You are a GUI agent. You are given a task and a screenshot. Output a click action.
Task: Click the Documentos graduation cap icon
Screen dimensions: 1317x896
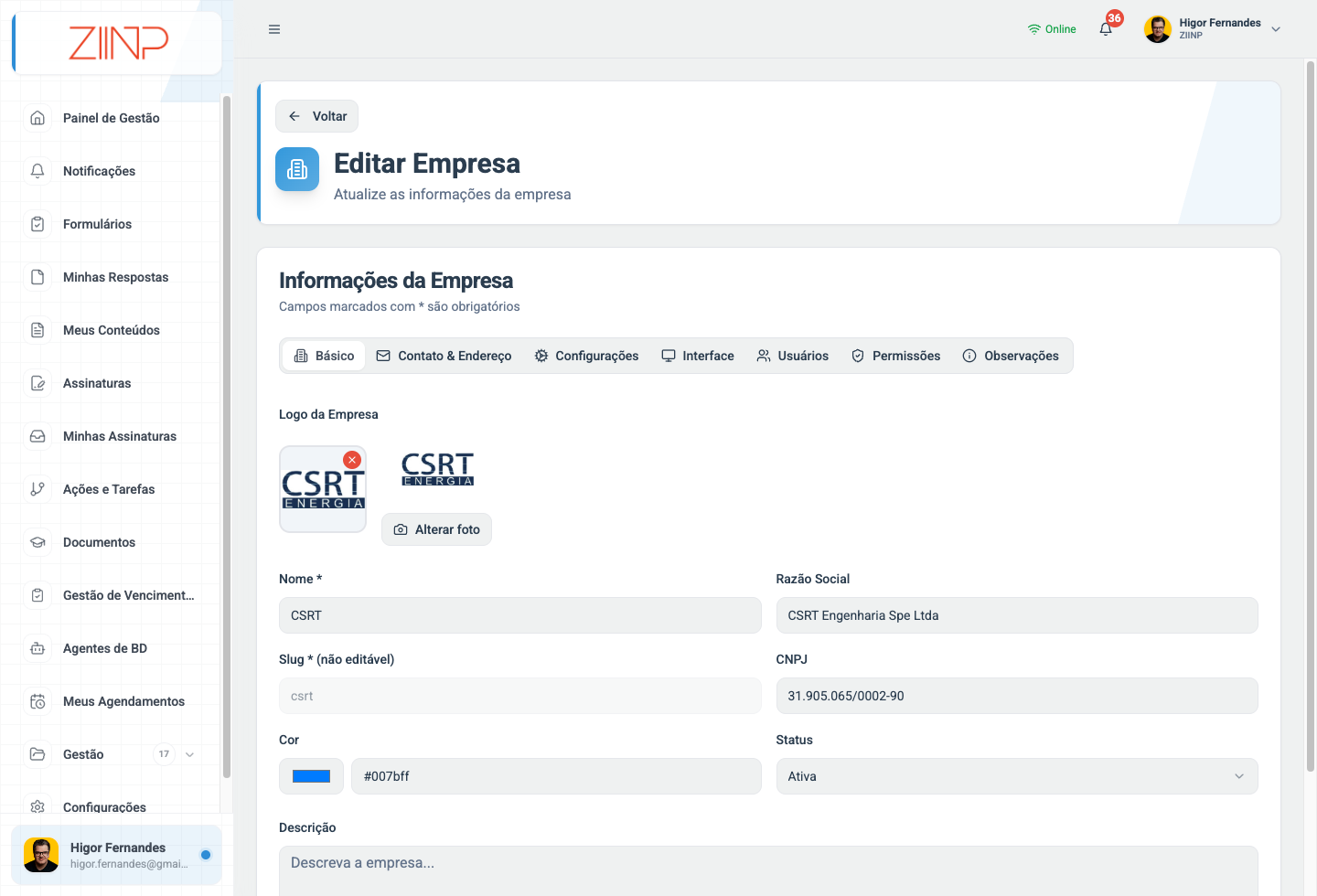click(x=37, y=542)
